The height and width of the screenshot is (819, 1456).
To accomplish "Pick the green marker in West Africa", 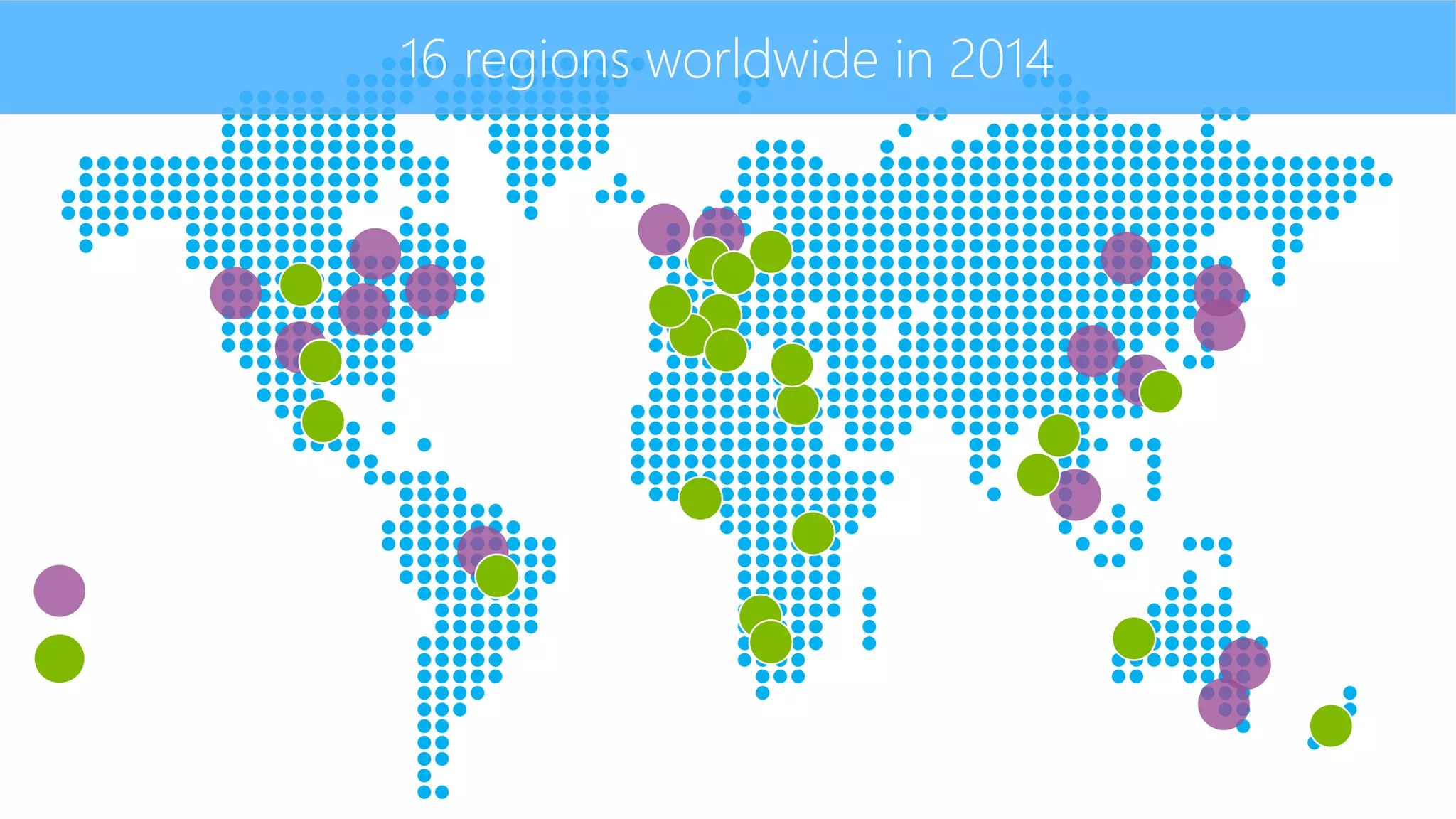I will point(701,498).
